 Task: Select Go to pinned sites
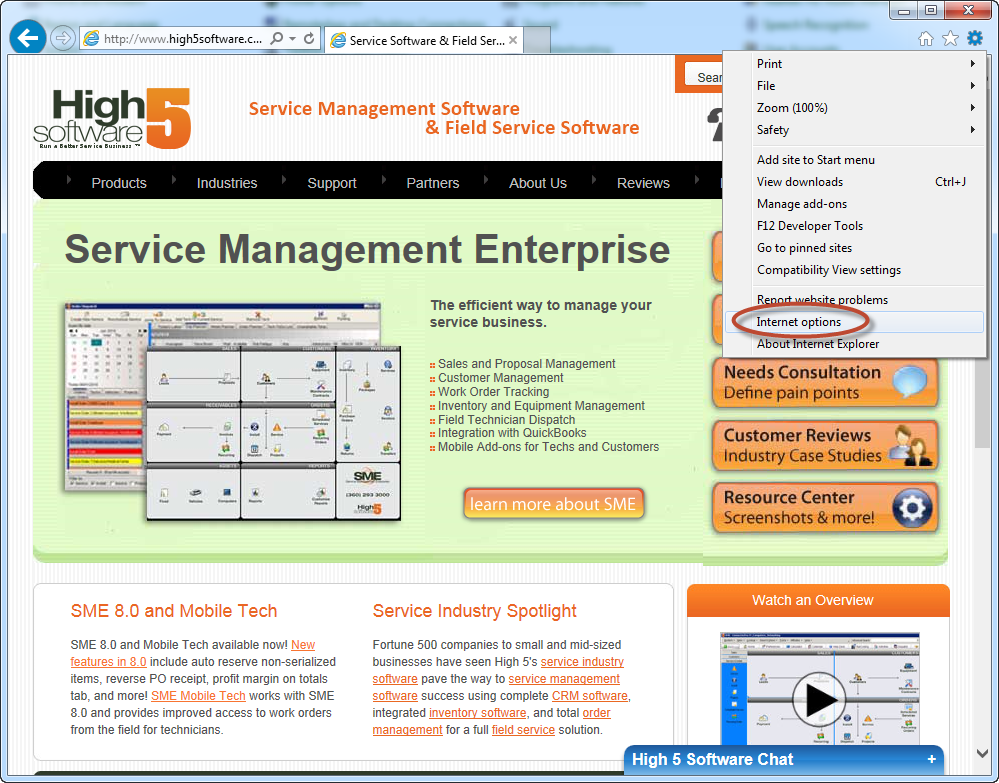pyautogui.click(x=855, y=248)
